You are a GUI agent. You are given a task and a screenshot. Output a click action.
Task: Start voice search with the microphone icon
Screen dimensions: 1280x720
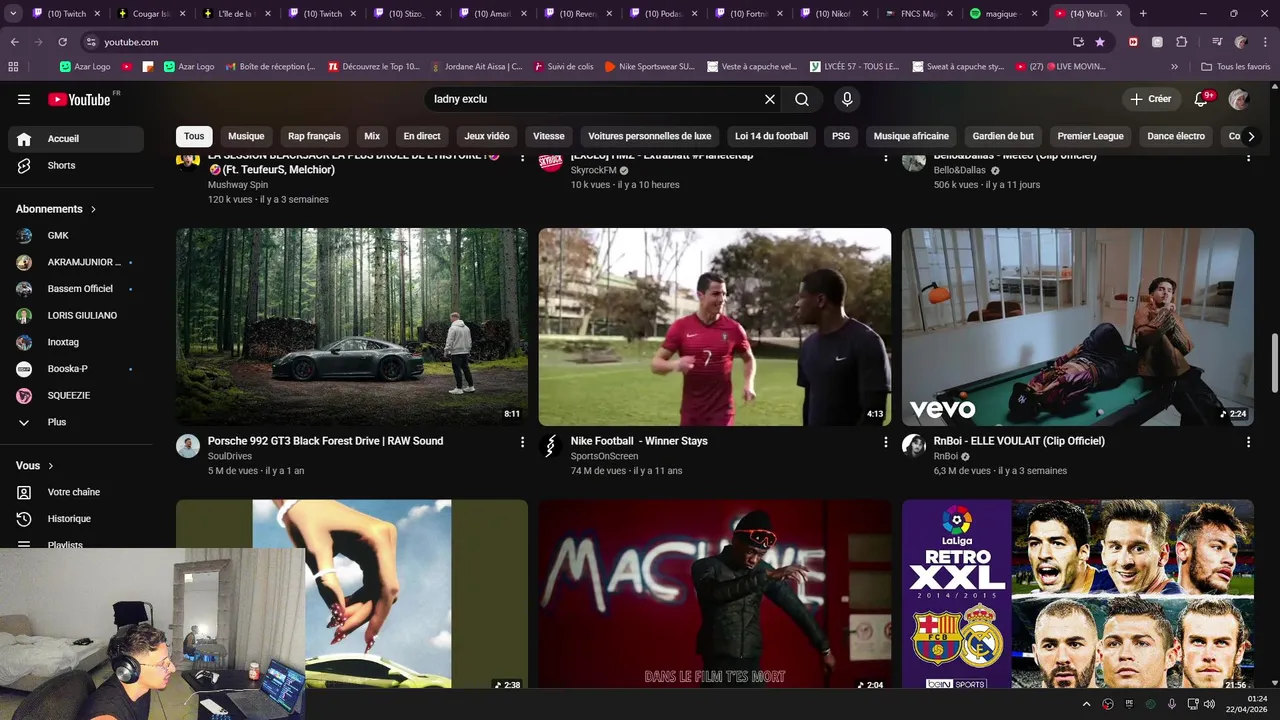[847, 99]
